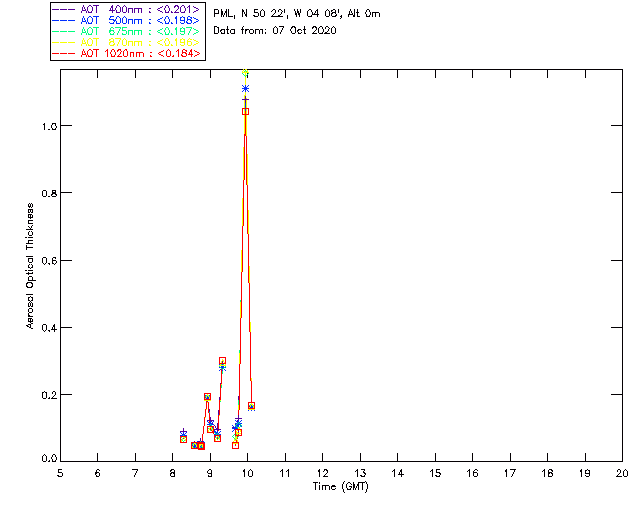Screen dimensions: 640x512
Task: Click the x-axis tick label 15
Action: click(435, 473)
